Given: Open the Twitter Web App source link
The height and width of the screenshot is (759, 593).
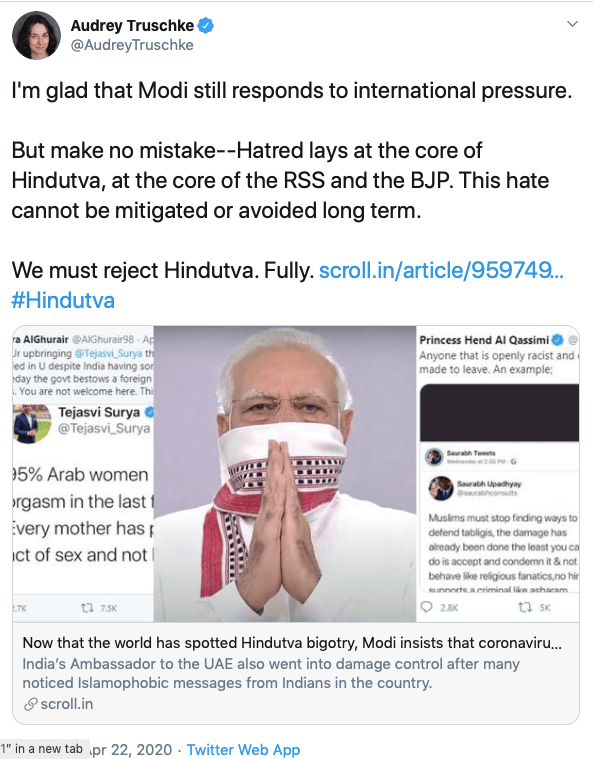Looking at the screenshot, I should click(x=243, y=749).
